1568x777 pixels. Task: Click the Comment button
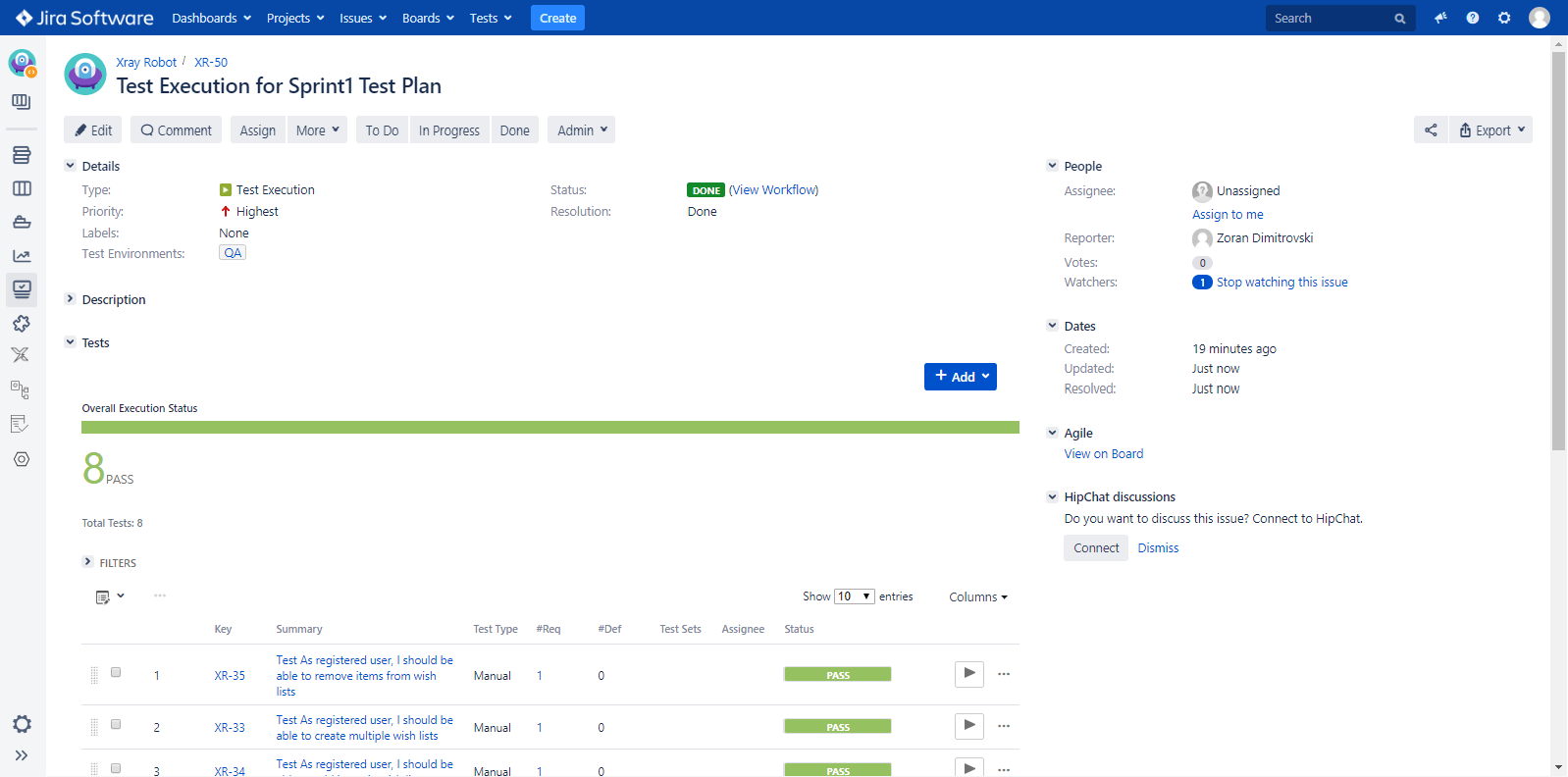coord(176,129)
